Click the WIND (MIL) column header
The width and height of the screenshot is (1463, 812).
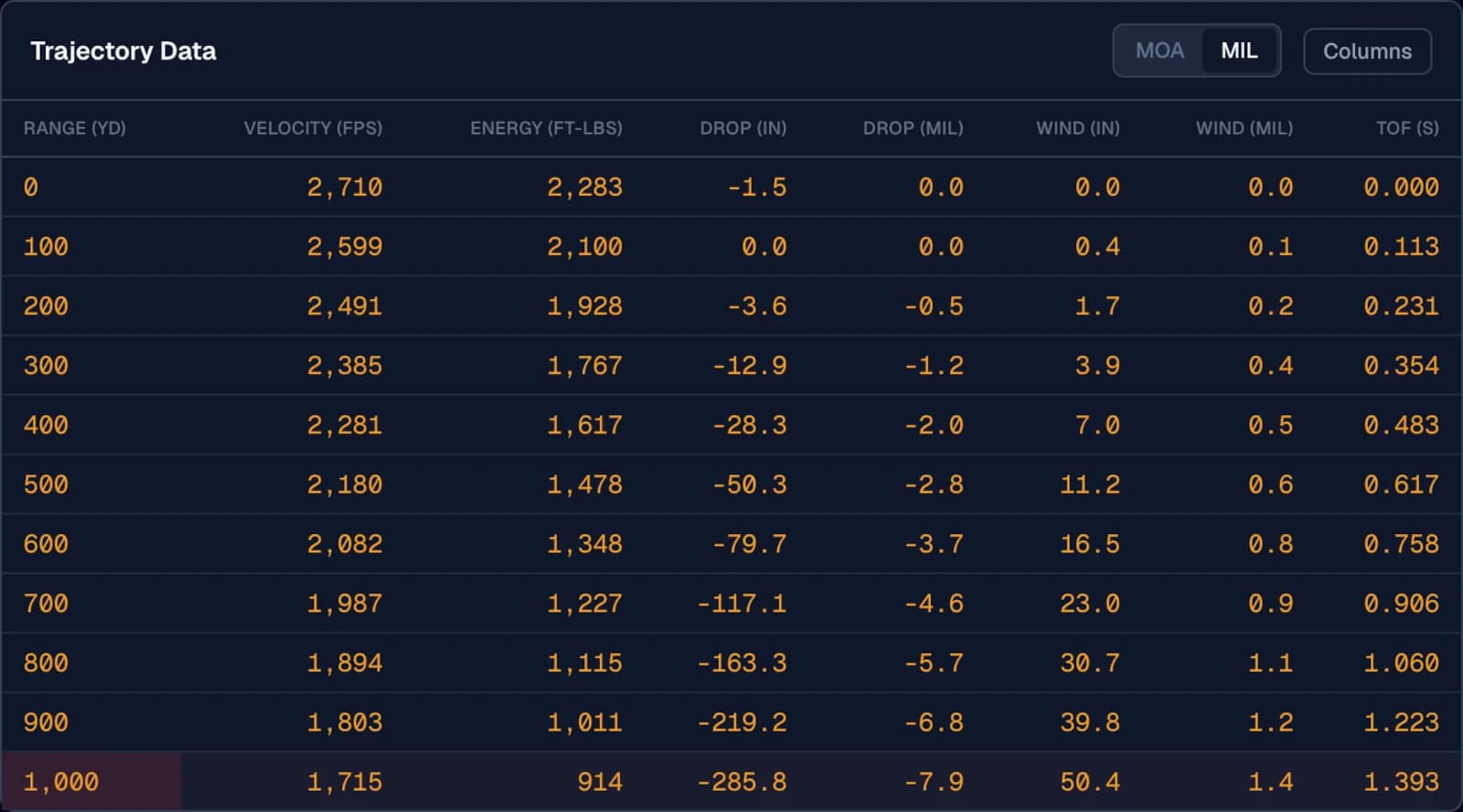(1244, 128)
